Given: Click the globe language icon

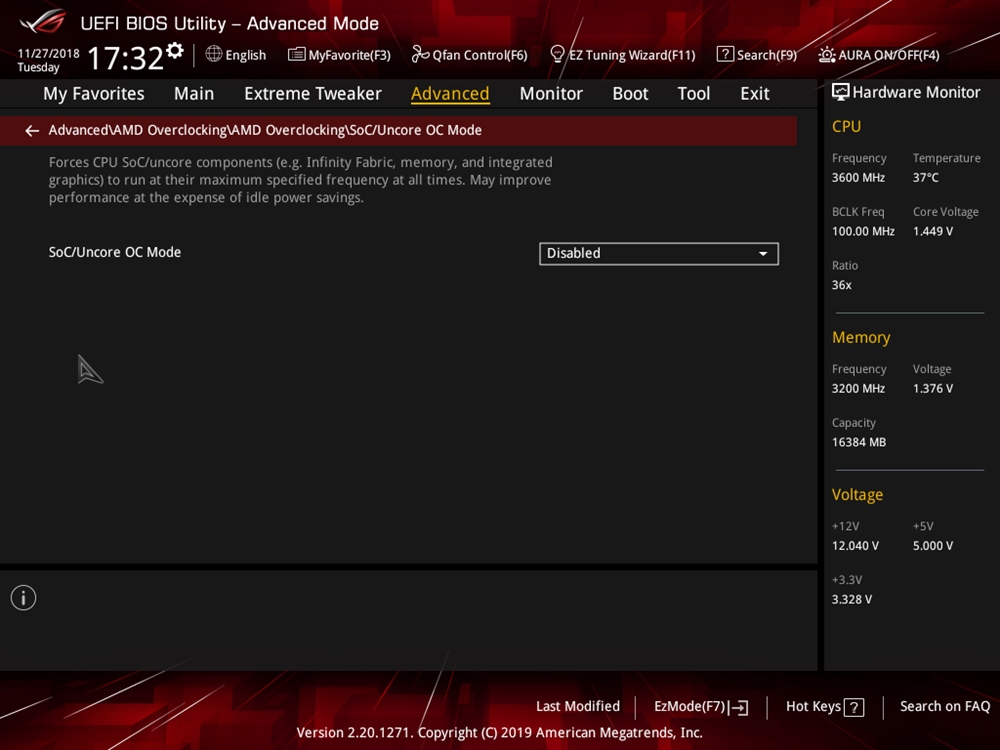Looking at the screenshot, I should (x=214, y=54).
